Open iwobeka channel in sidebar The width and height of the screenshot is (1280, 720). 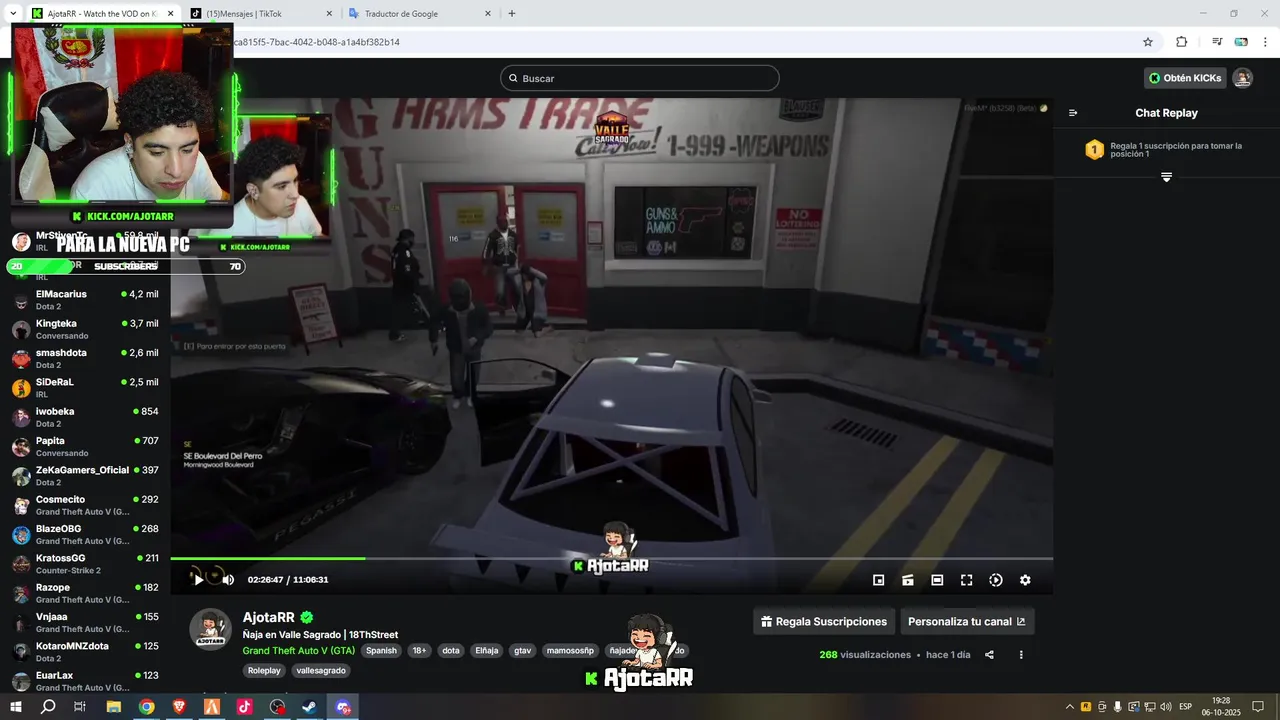85,417
